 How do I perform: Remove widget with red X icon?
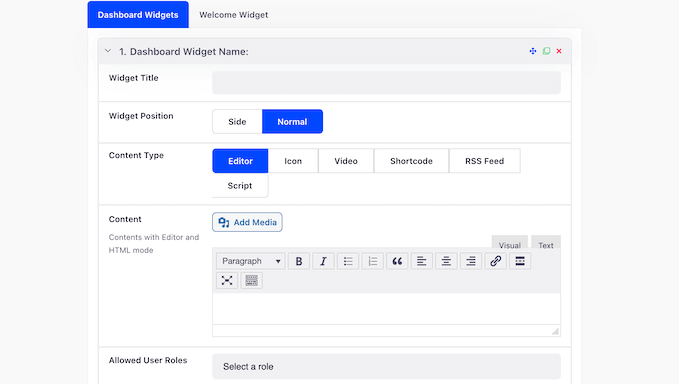tap(559, 51)
